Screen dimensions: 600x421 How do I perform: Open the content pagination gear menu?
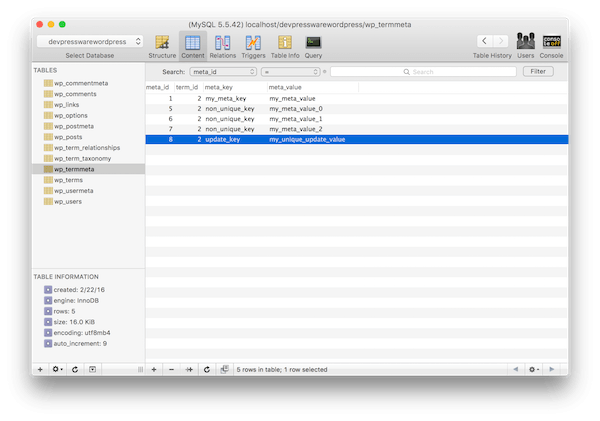point(533,369)
